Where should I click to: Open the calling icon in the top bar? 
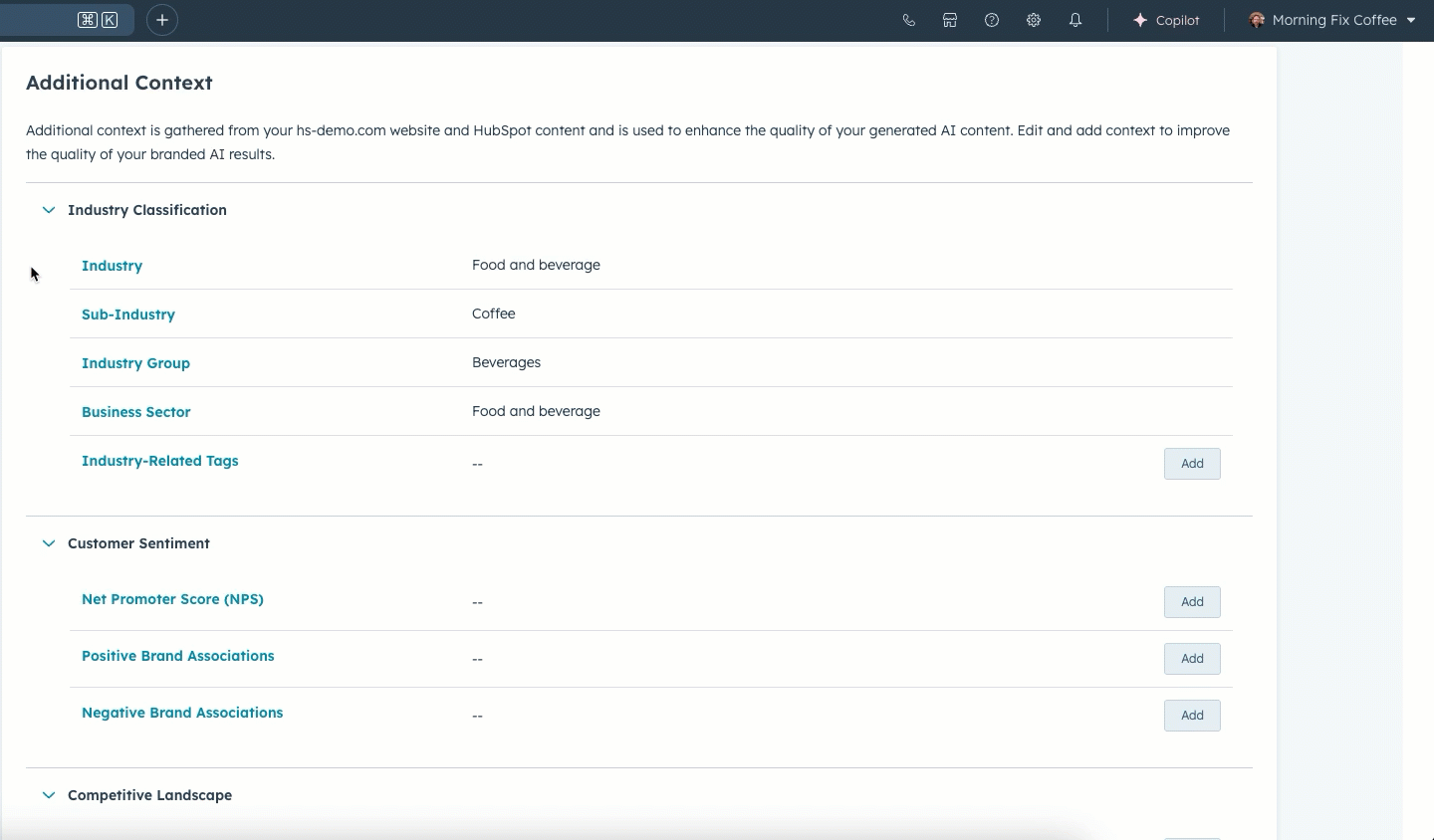909,20
